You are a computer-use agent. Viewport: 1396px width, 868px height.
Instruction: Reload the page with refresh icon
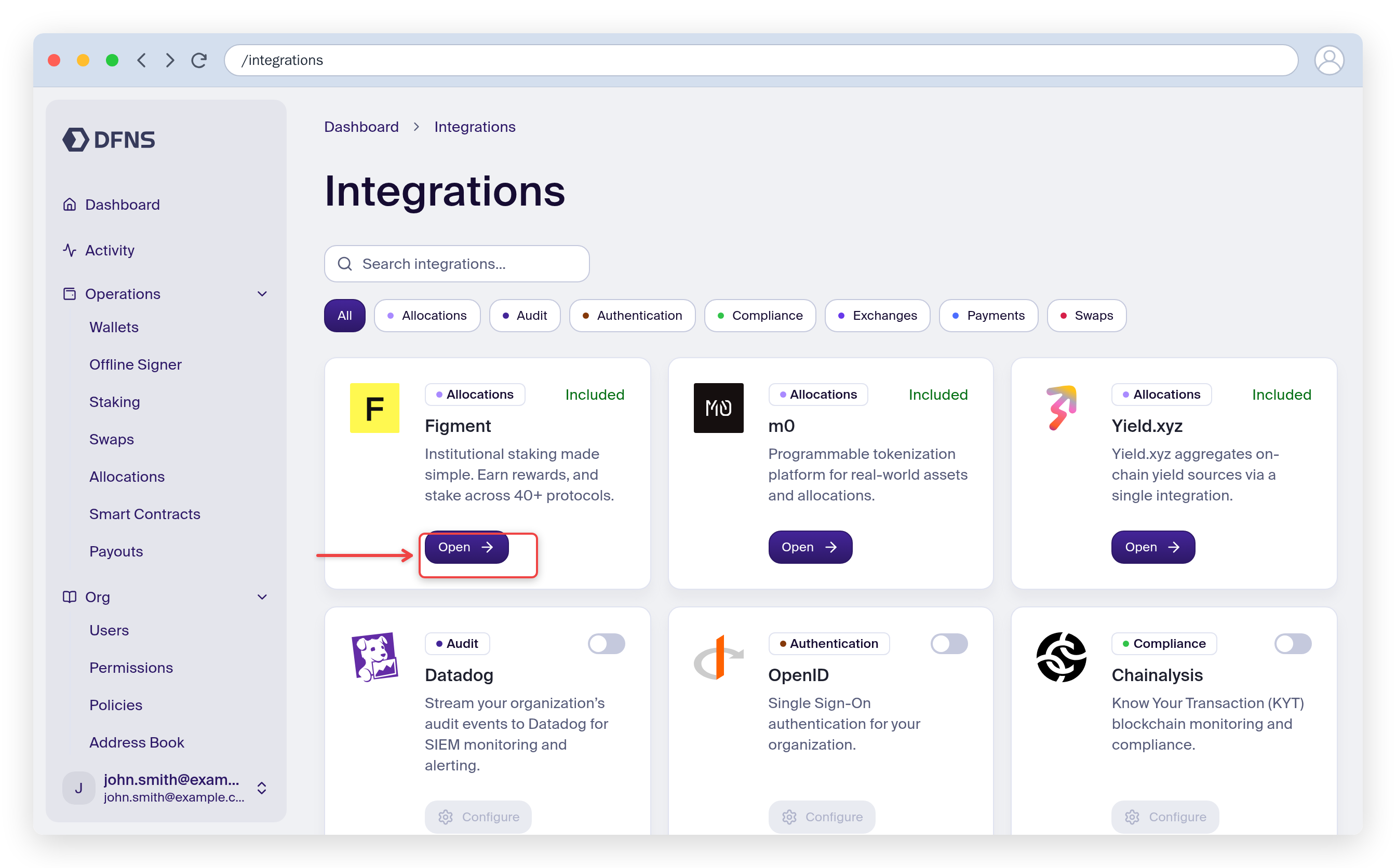pos(199,60)
